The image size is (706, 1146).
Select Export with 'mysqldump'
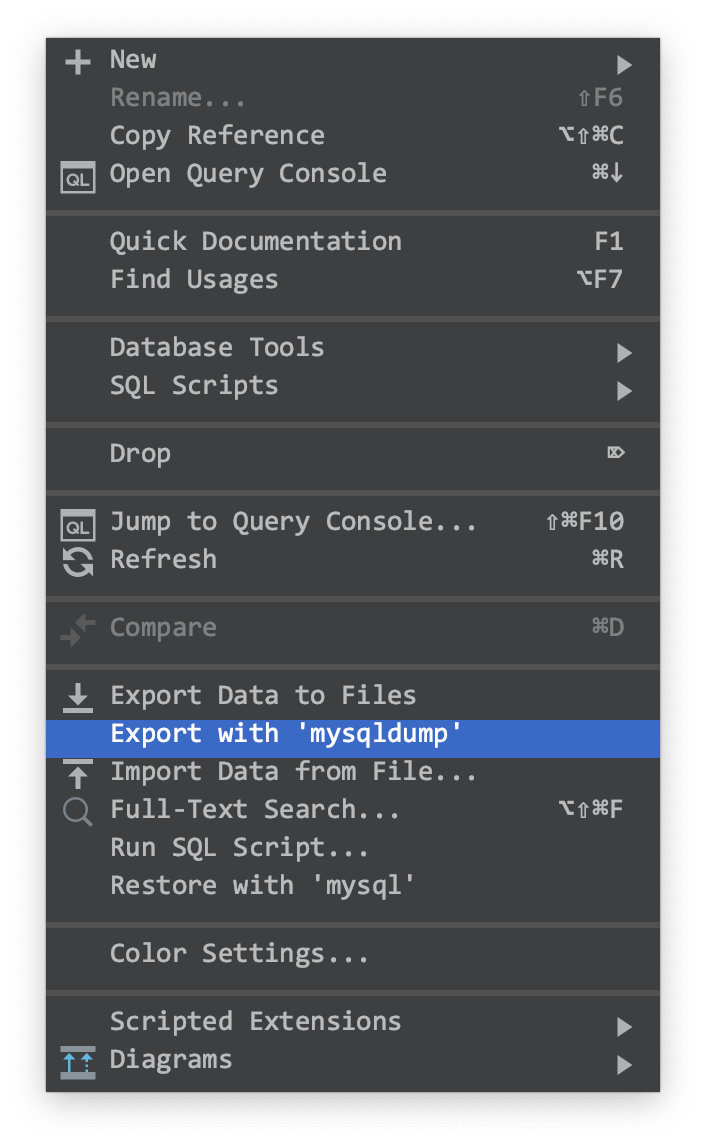pyautogui.click(x=286, y=734)
